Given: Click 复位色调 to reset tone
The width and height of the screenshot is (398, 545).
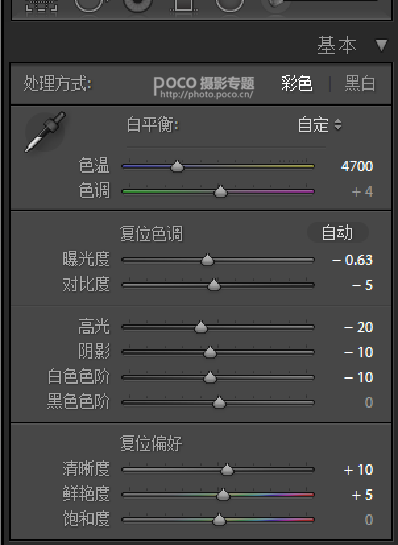Looking at the screenshot, I should coord(151,233).
